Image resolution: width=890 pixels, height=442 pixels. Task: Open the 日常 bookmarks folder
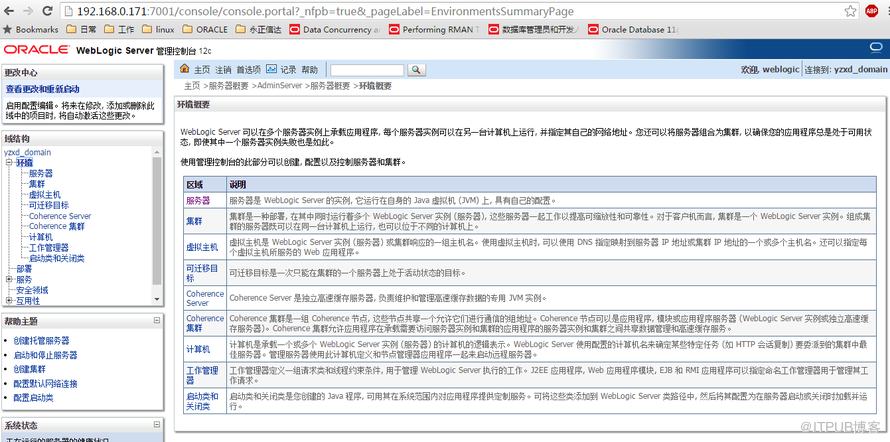point(81,30)
